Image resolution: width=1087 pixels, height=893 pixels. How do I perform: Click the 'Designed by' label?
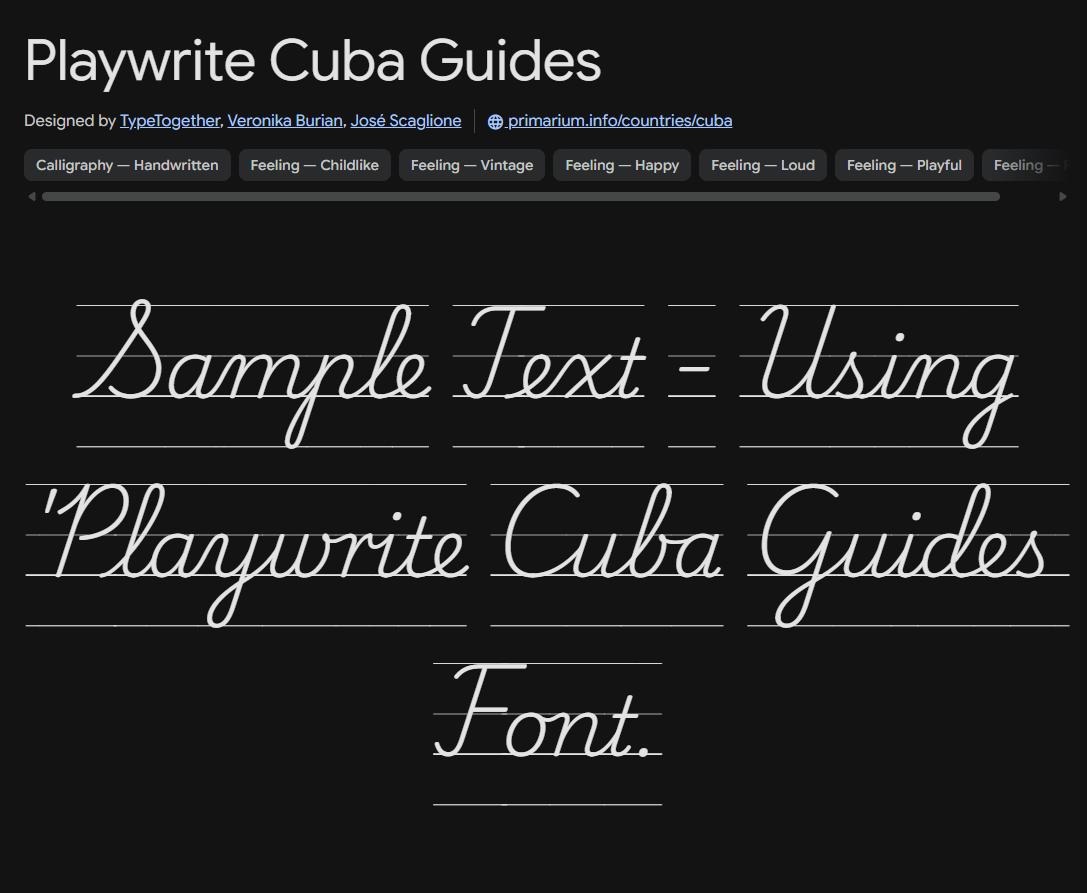(70, 121)
